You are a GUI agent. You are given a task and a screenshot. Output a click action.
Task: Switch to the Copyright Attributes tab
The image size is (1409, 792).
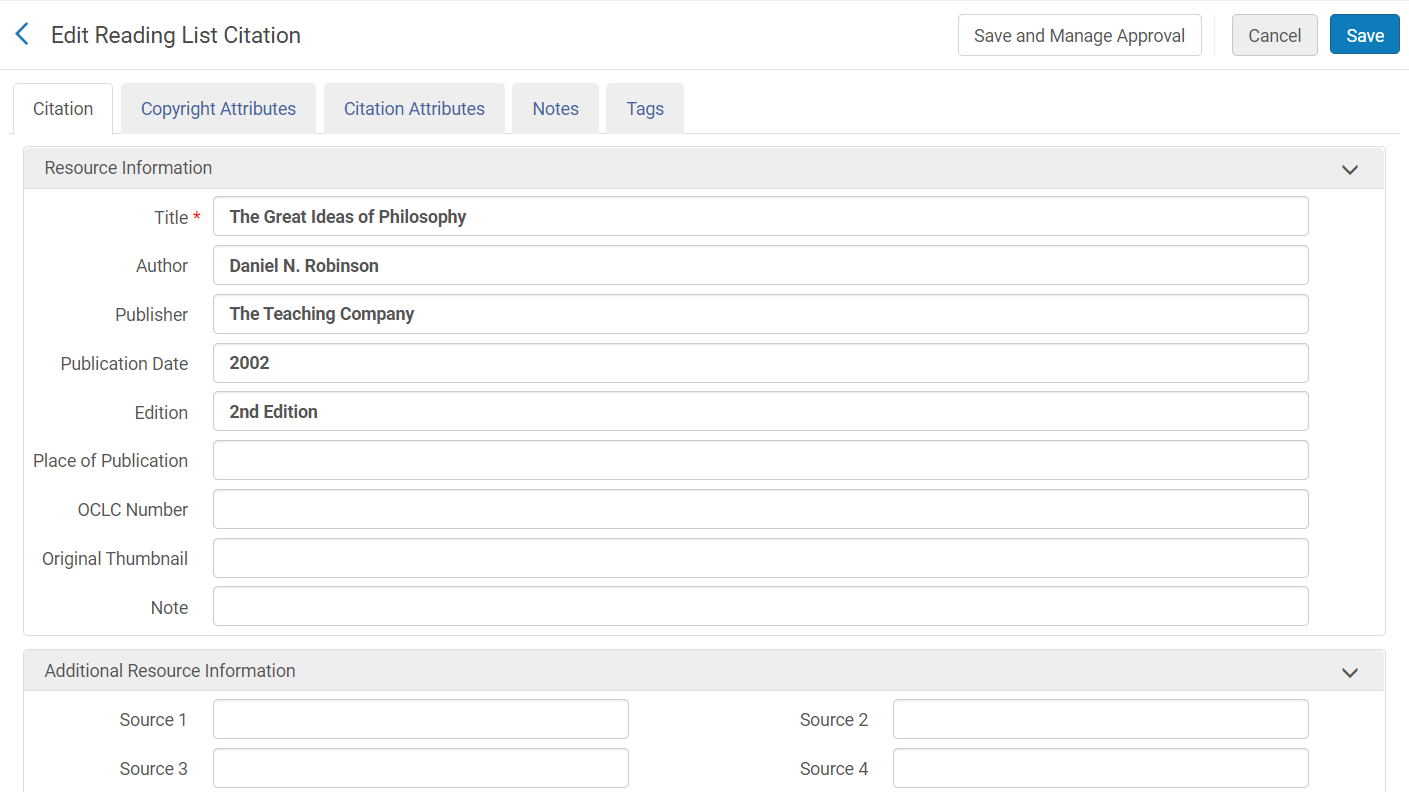tap(218, 109)
